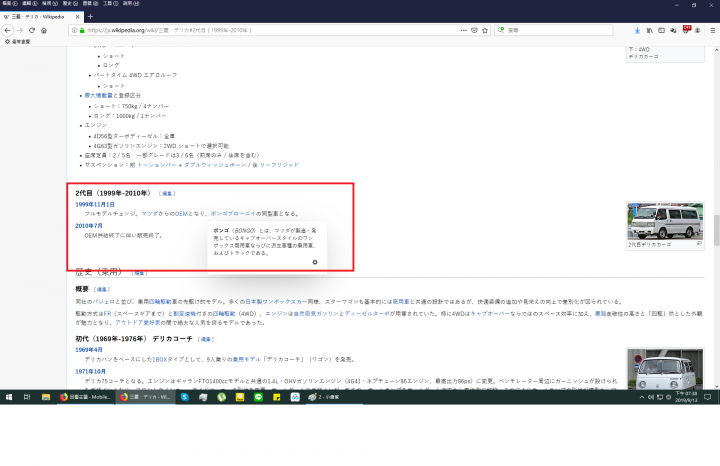720x466 pixels.
Task: Switch to the Firefox Mobile taskbar window
Action: click(x=85, y=397)
